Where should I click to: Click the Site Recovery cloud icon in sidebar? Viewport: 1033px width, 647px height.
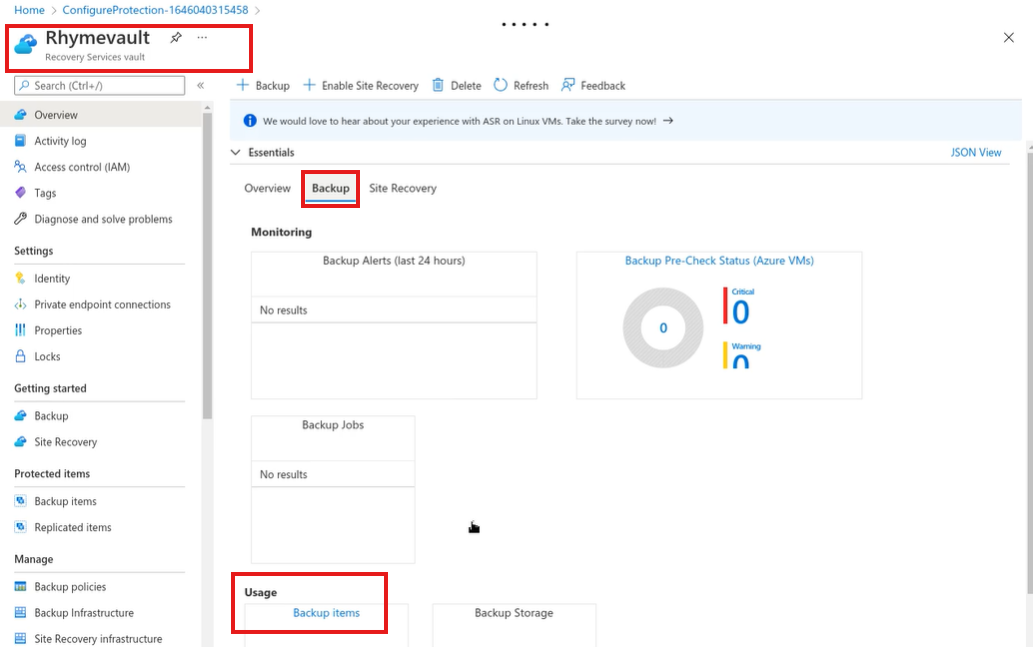[x=20, y=441]
